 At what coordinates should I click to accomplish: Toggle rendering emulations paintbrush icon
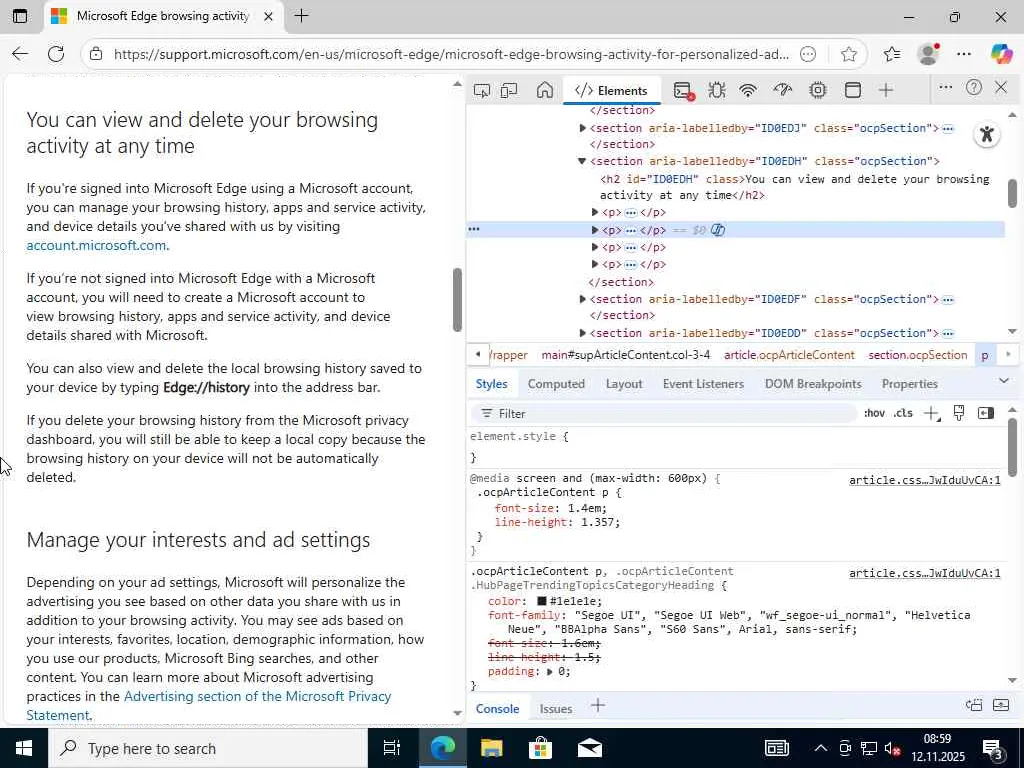(x=959, y=413)
